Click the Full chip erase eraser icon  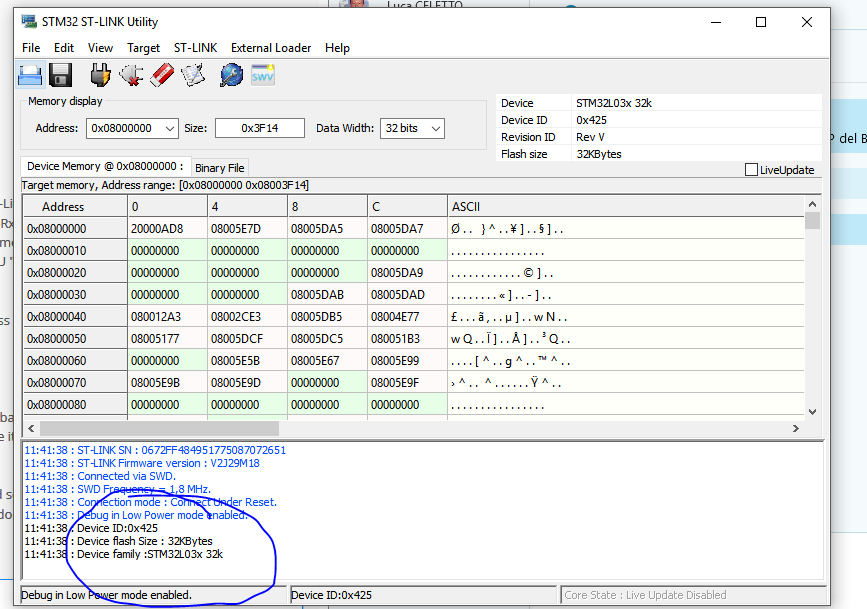point(161,75)
